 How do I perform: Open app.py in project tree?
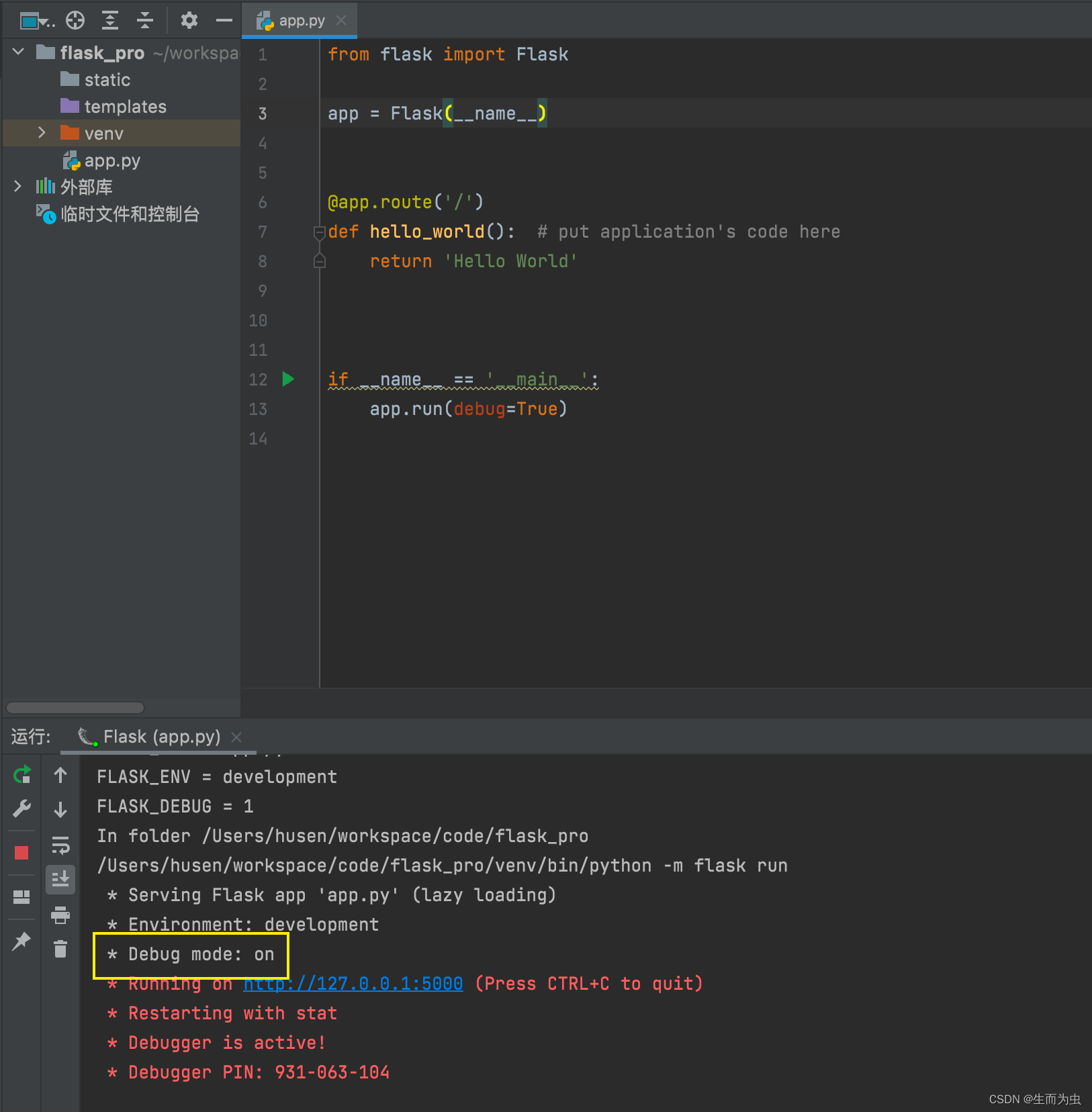click(101, 160)
